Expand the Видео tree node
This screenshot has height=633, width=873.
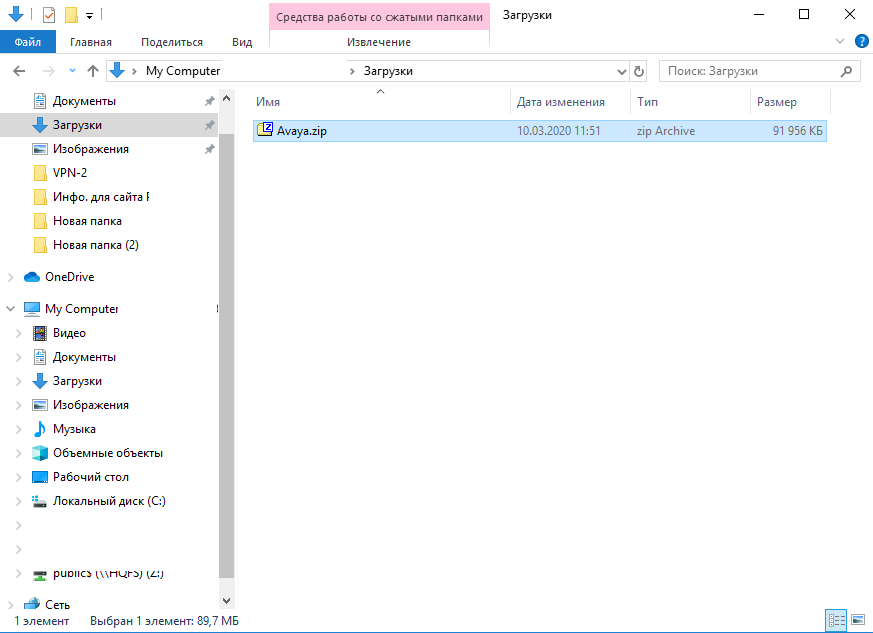pos(18,333)
